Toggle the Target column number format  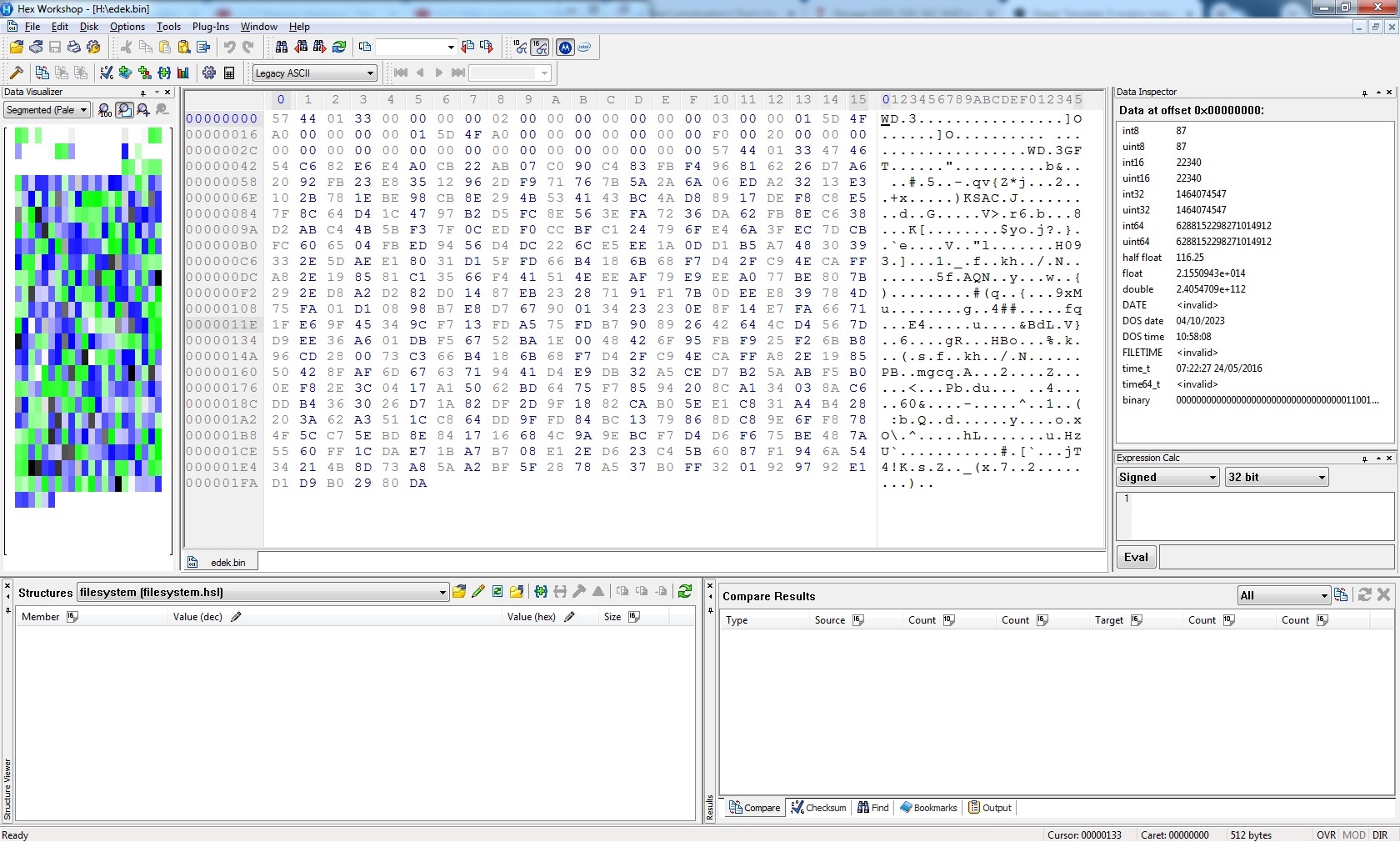click(x=1137, y=620)
